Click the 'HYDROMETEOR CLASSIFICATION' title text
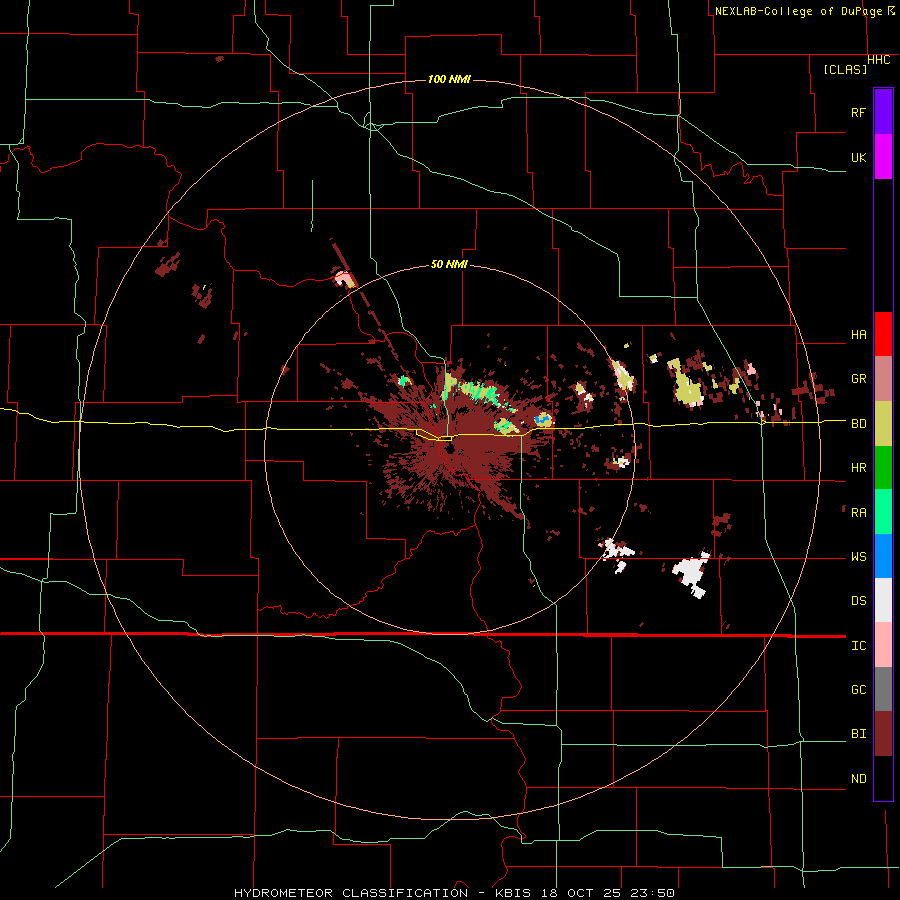The image size is (900, 900). point(351,893)
